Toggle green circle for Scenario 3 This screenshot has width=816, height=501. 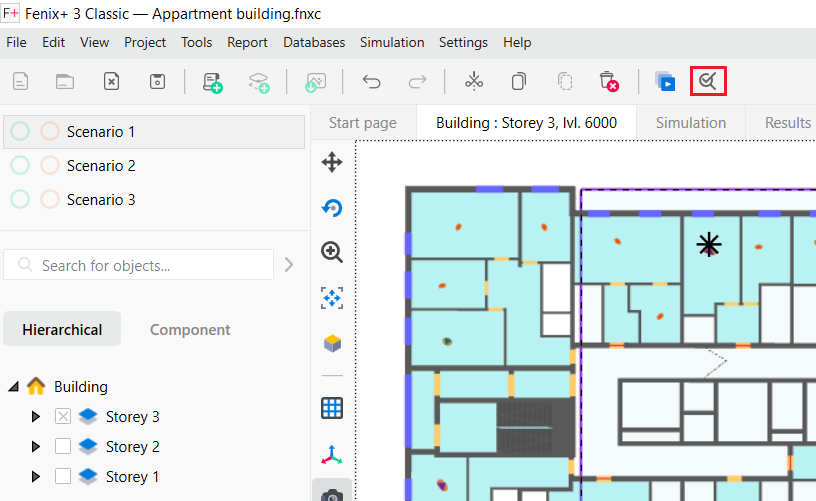click(x=20, y=199)
